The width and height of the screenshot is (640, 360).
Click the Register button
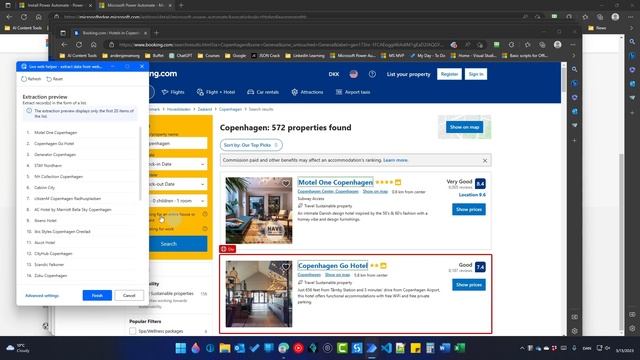[449, 74]
